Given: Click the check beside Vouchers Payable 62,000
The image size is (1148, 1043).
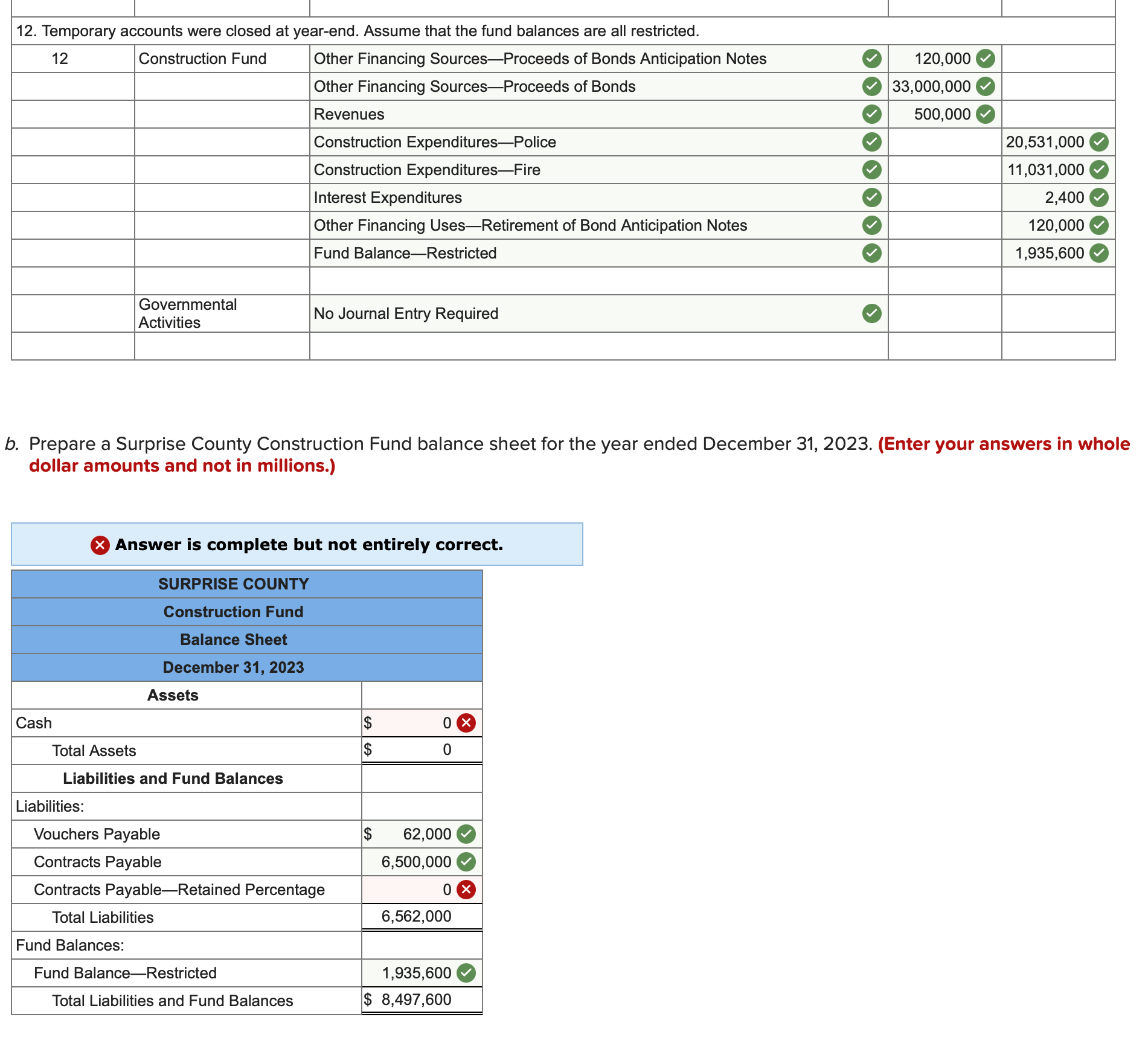Looking at the screenshot, I should pyautogui.click(x=465, y=833).
